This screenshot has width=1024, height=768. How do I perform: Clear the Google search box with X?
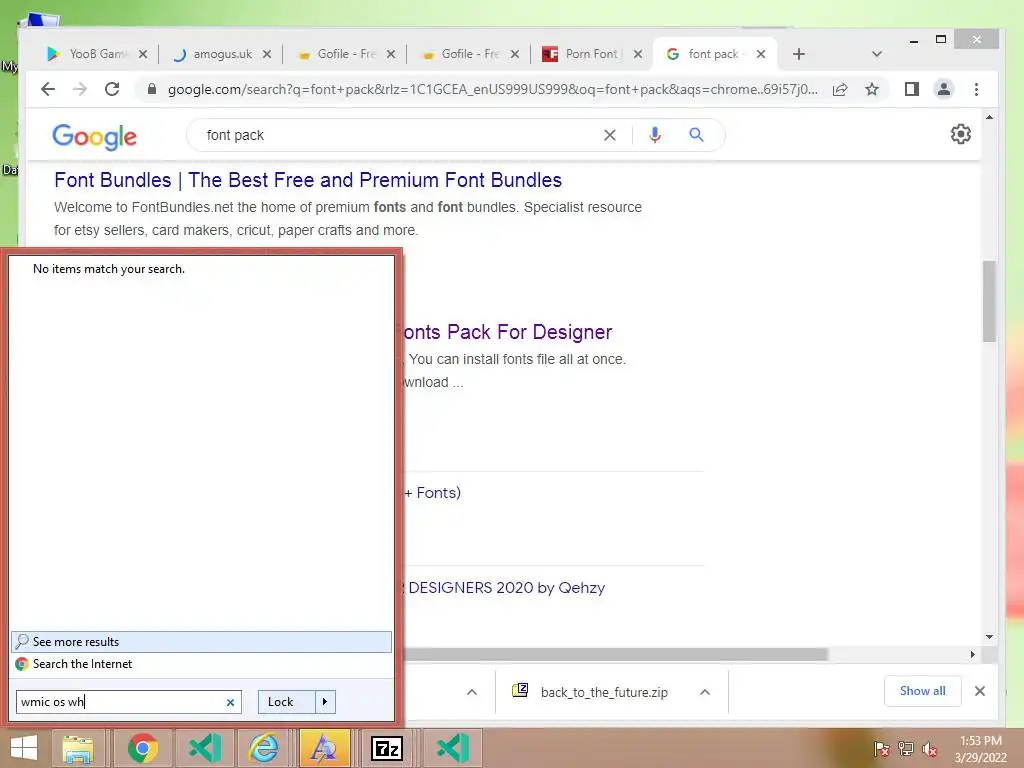pyautogui.click(x=610, y=135)
